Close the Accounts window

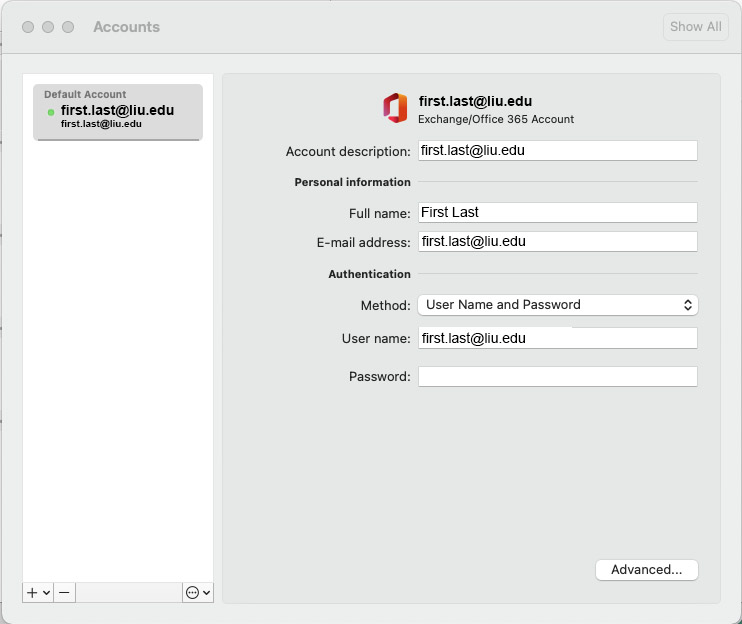(x=28, y=27)
